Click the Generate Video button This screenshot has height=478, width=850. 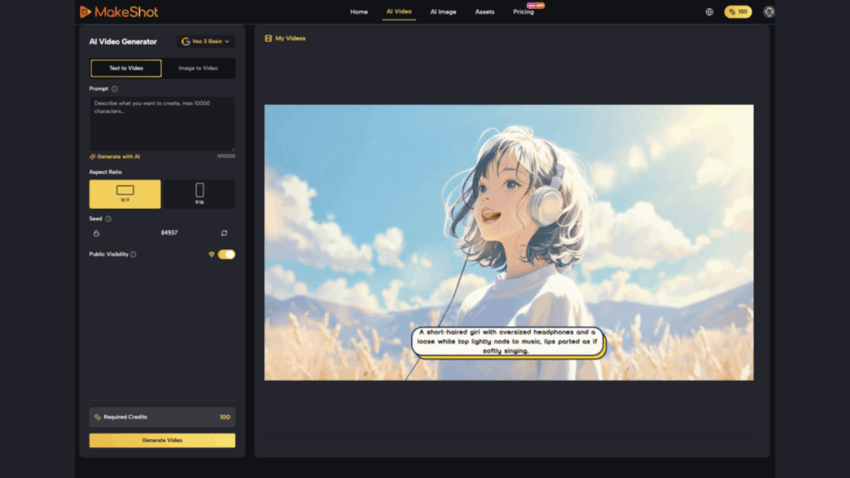[x=162, y=440]
